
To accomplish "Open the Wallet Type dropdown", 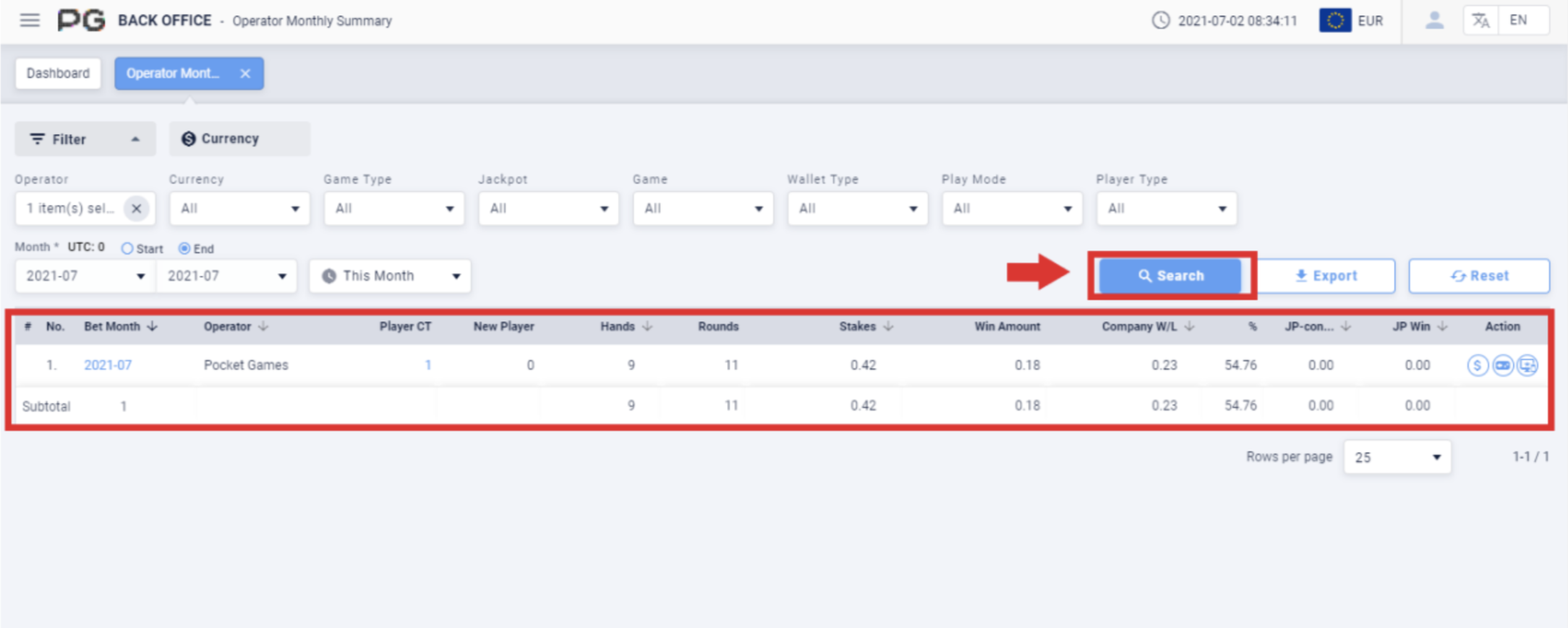I will coord(858,208).
